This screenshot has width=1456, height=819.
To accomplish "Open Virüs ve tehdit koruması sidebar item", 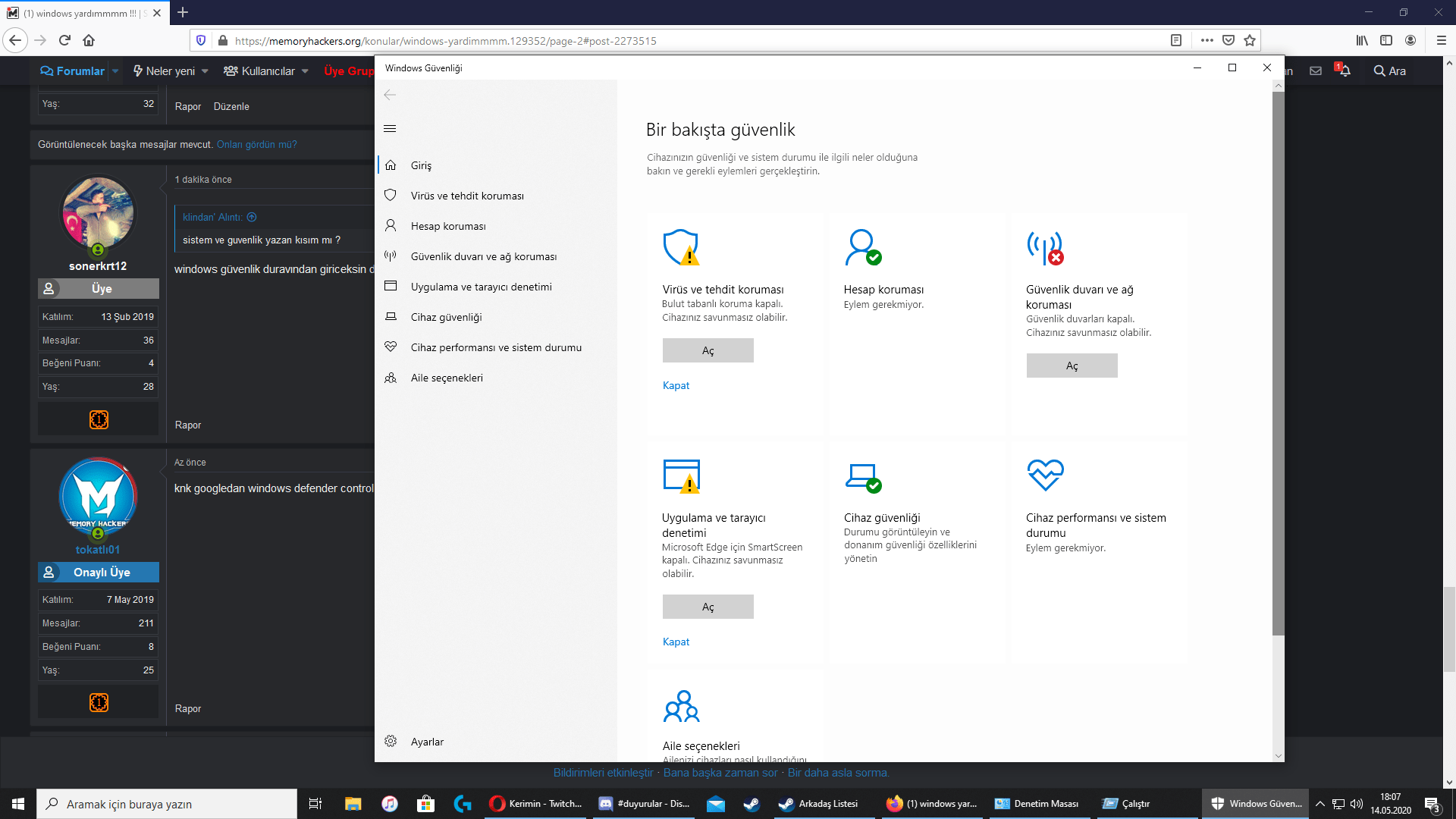I will 497,196.
